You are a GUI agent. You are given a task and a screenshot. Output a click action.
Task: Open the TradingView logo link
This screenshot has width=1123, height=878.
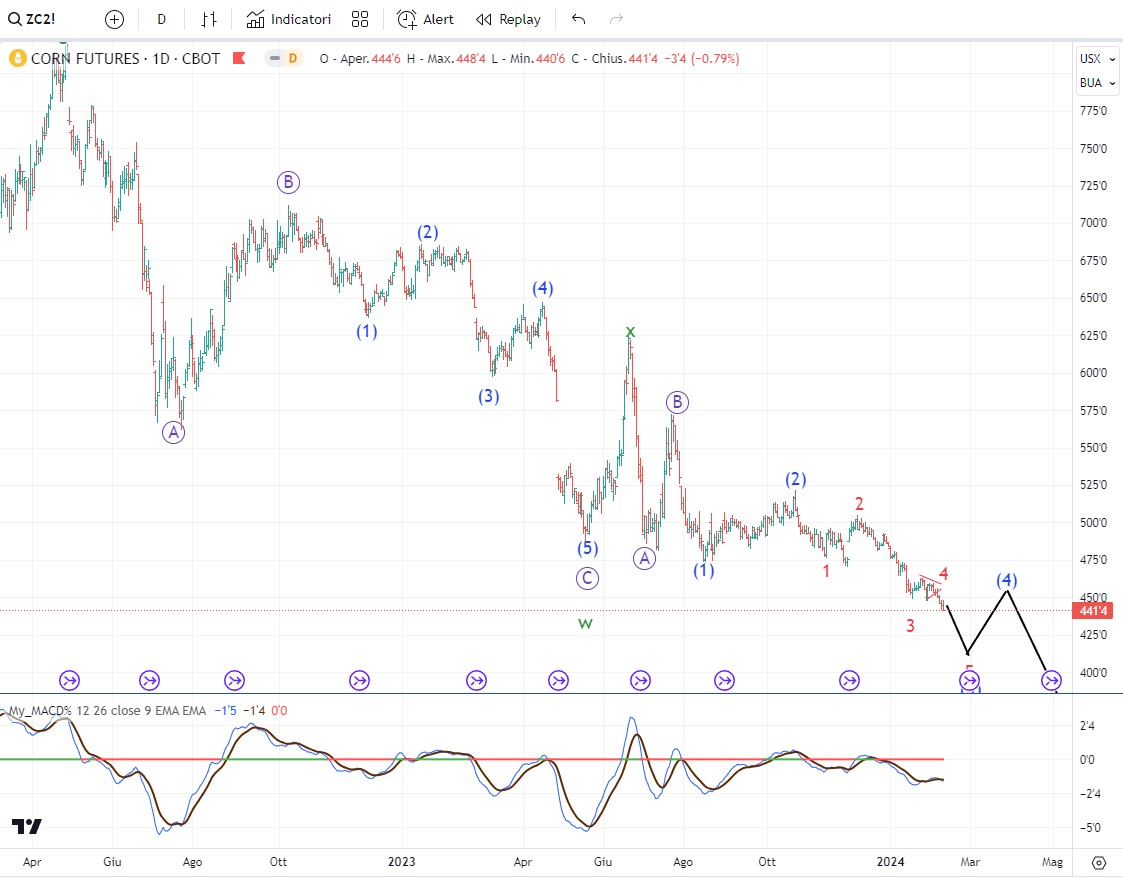[x=26, y=826]
